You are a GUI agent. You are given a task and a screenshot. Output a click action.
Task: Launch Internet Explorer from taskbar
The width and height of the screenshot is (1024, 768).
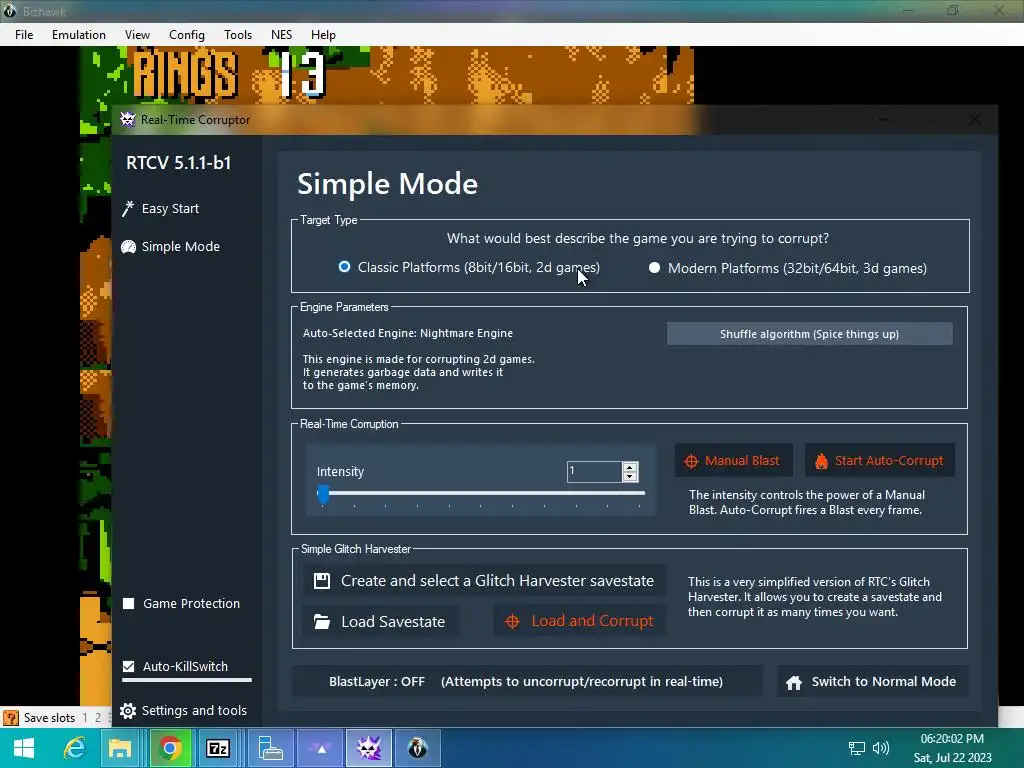click(x=74, y=748)
